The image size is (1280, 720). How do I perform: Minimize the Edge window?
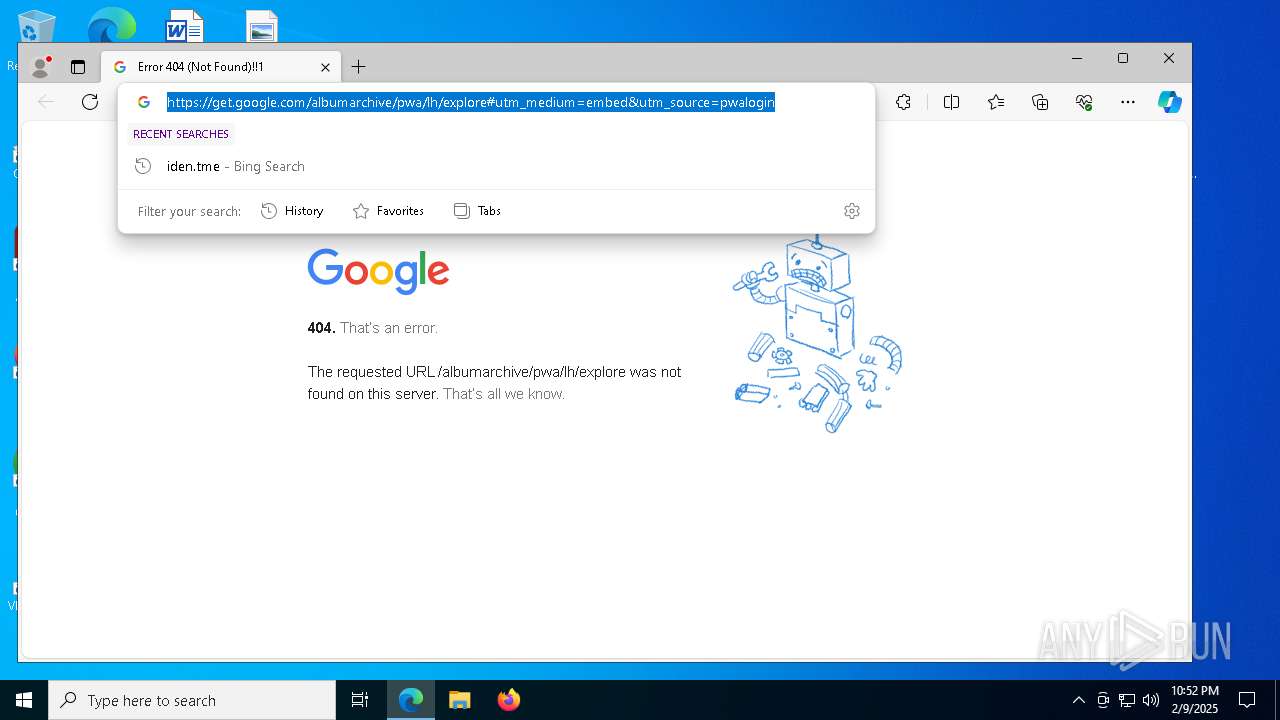1077,58
